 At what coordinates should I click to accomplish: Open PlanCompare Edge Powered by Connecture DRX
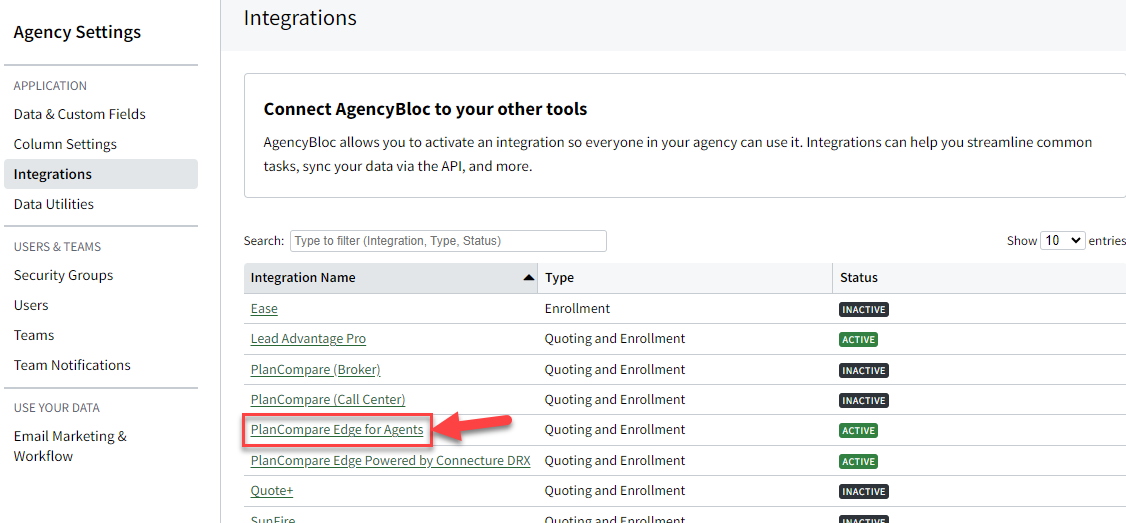tap(391, 460)
